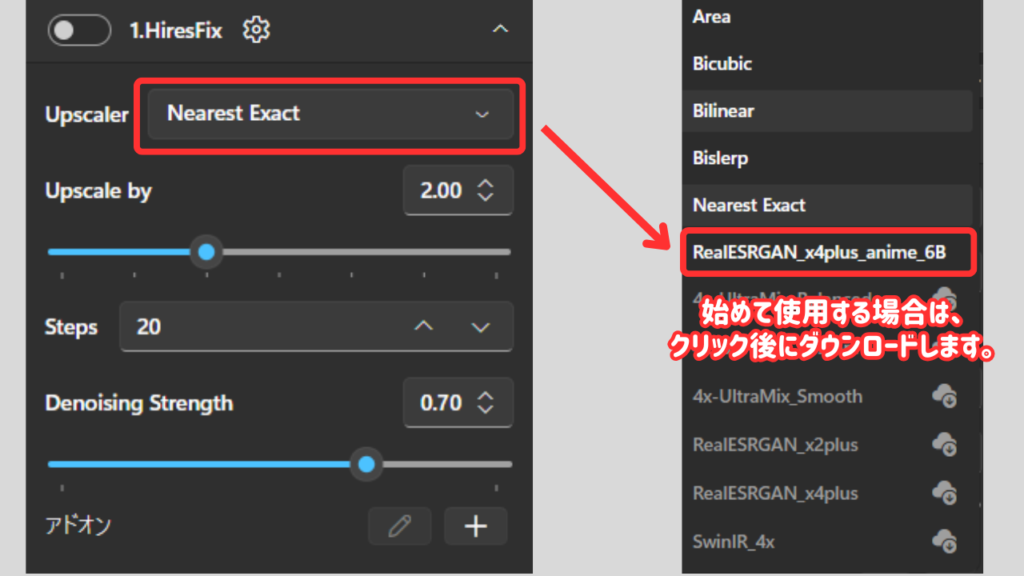The image size is (1024, 576).
Task: Decrease the Denoising Strength value stepper
Action: click(x=486, y=410)
